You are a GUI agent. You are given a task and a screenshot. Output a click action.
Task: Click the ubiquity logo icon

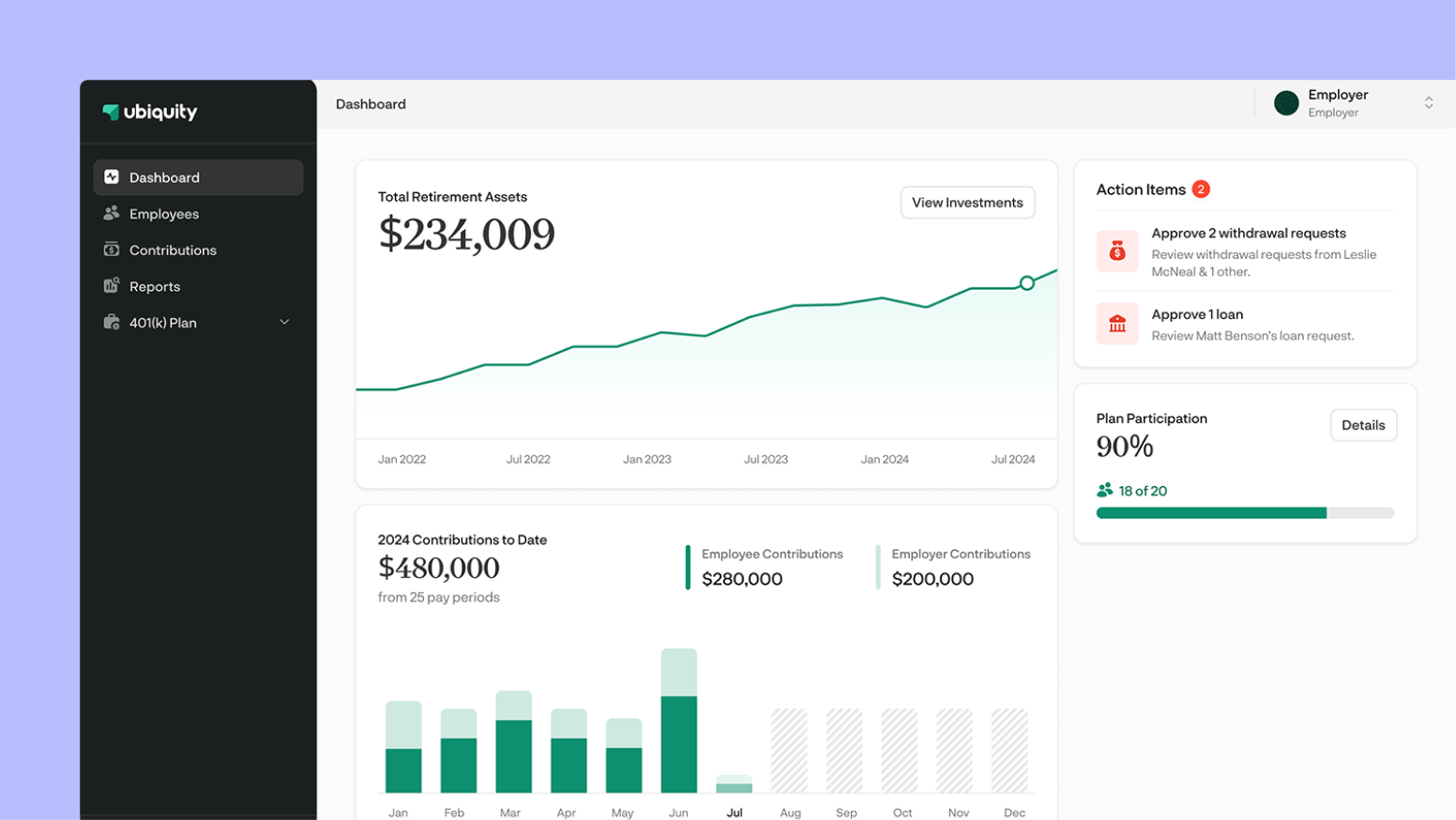tap(111, 112)
